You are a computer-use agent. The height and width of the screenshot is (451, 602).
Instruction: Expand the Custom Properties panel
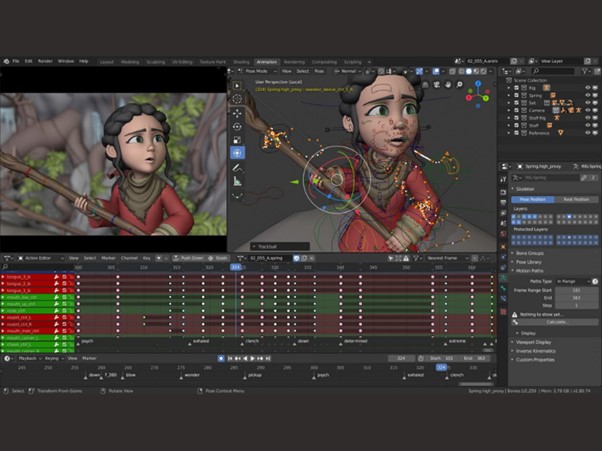click(x=535, y=360)
